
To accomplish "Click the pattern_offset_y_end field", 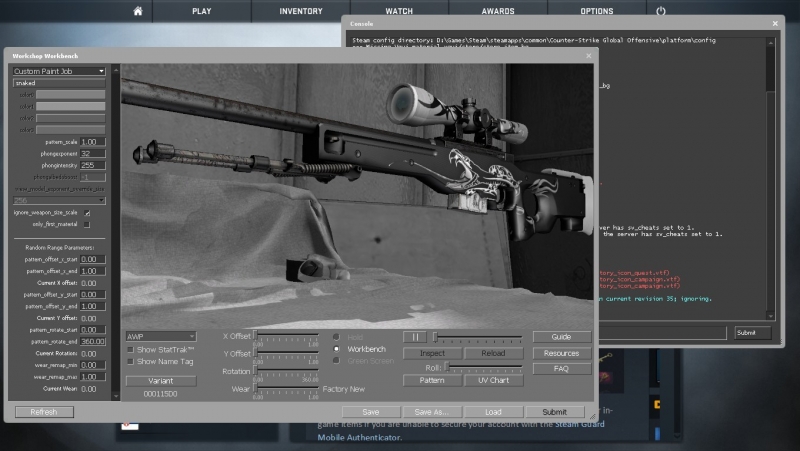I will (x=93, y=306).
